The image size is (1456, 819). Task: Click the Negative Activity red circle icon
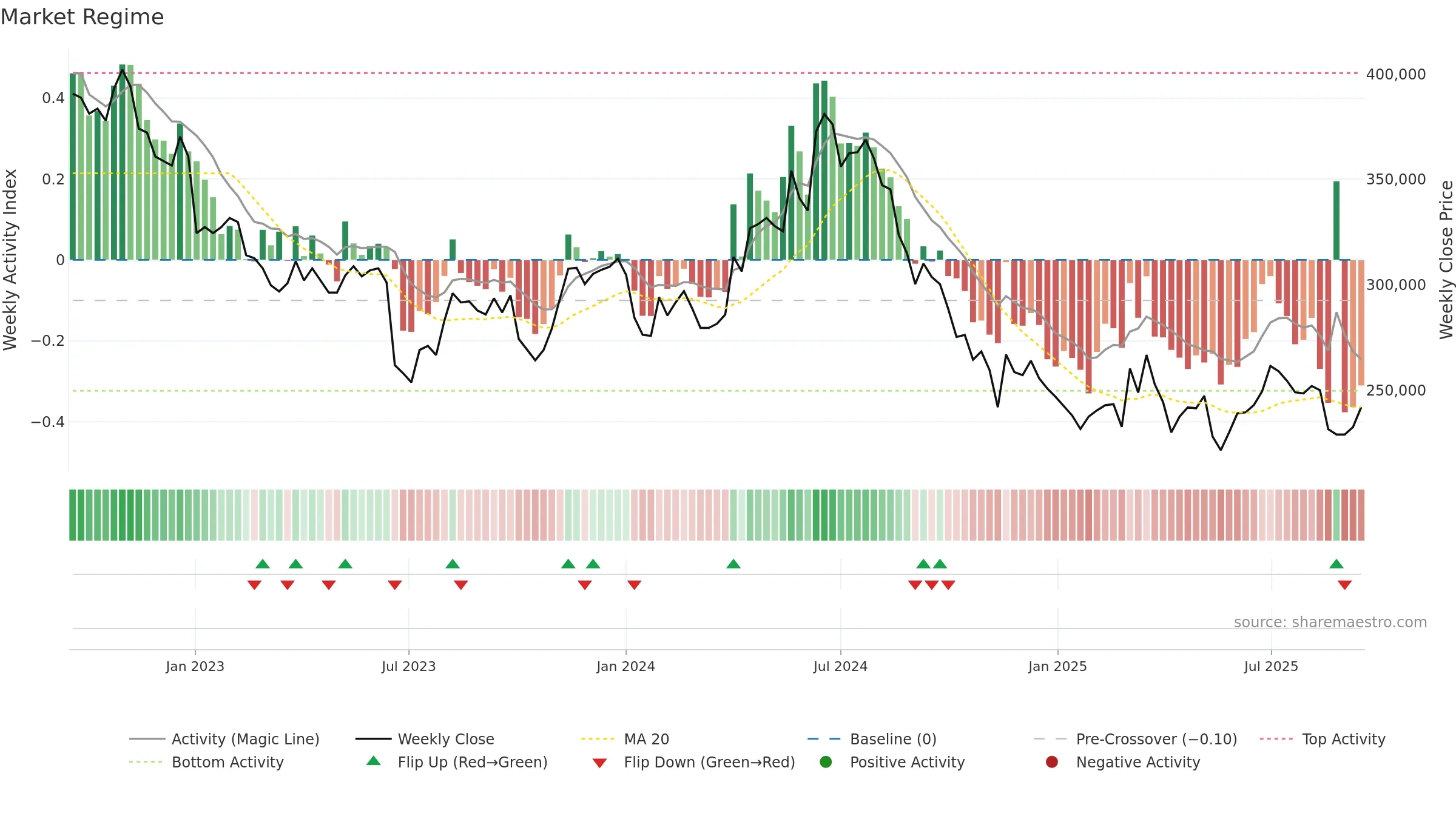[1052, 762]
